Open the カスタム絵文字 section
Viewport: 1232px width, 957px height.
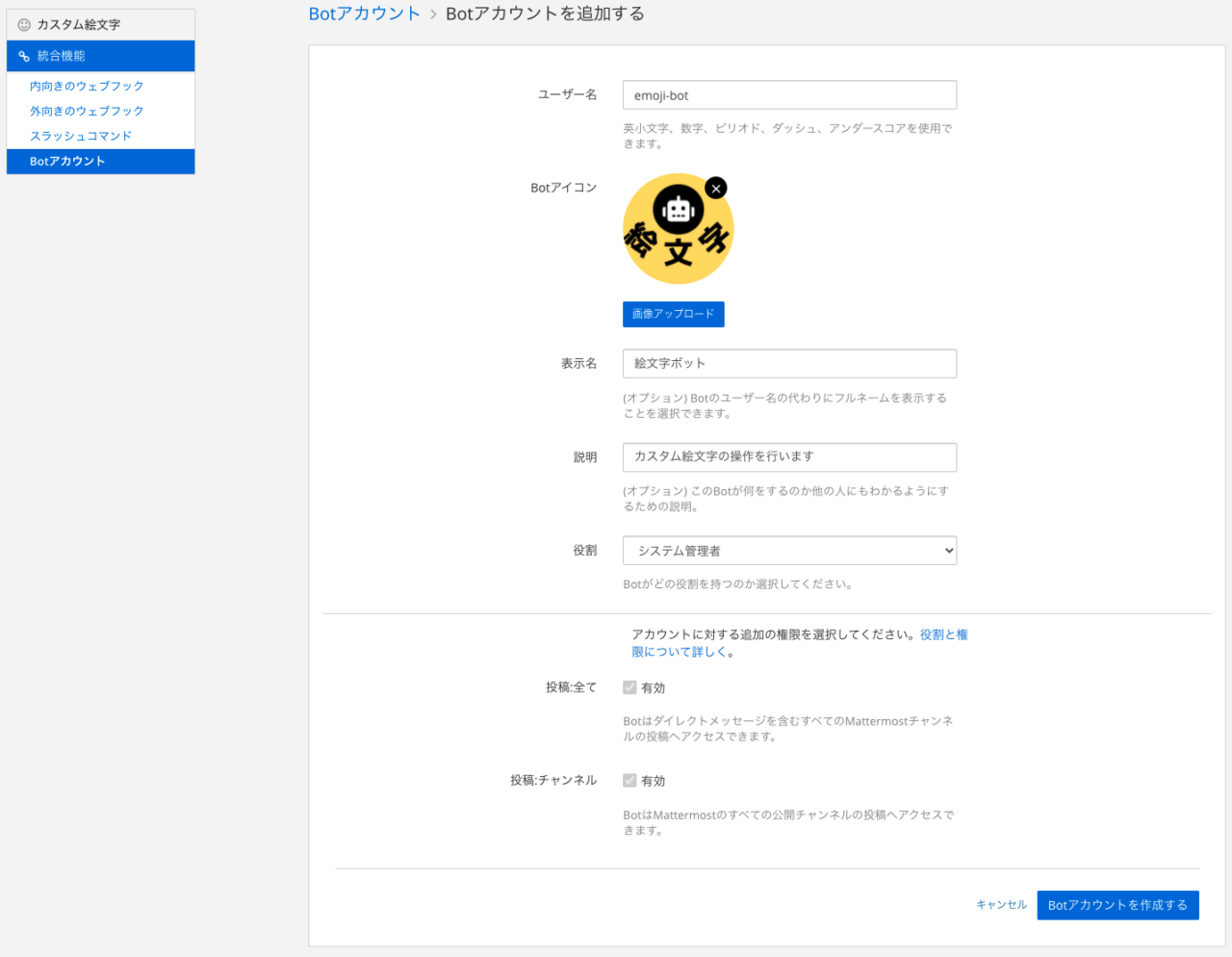79,25
